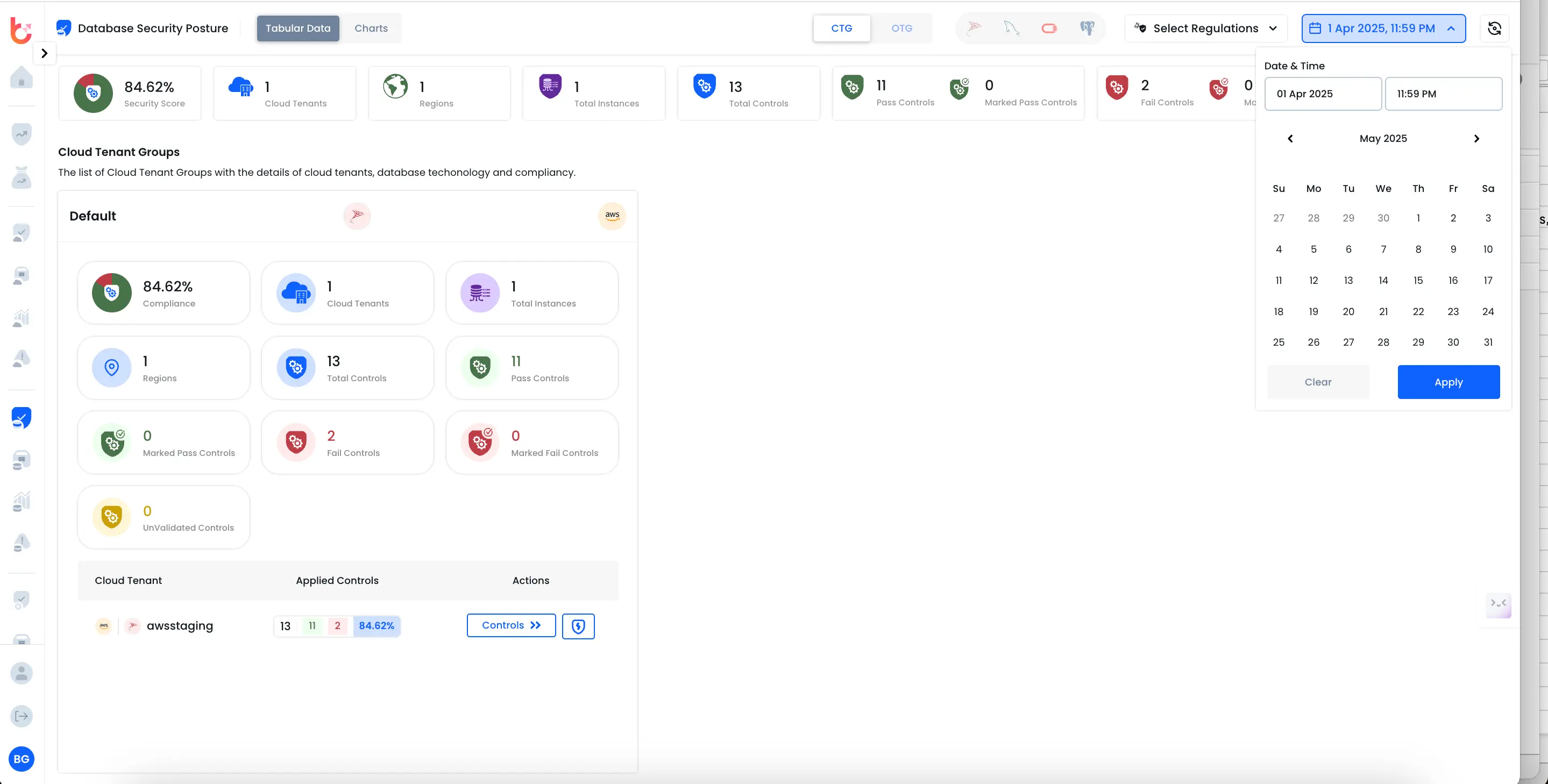
Task: Click the logout icon in left sidebar
Action: (x=22, y=716)
